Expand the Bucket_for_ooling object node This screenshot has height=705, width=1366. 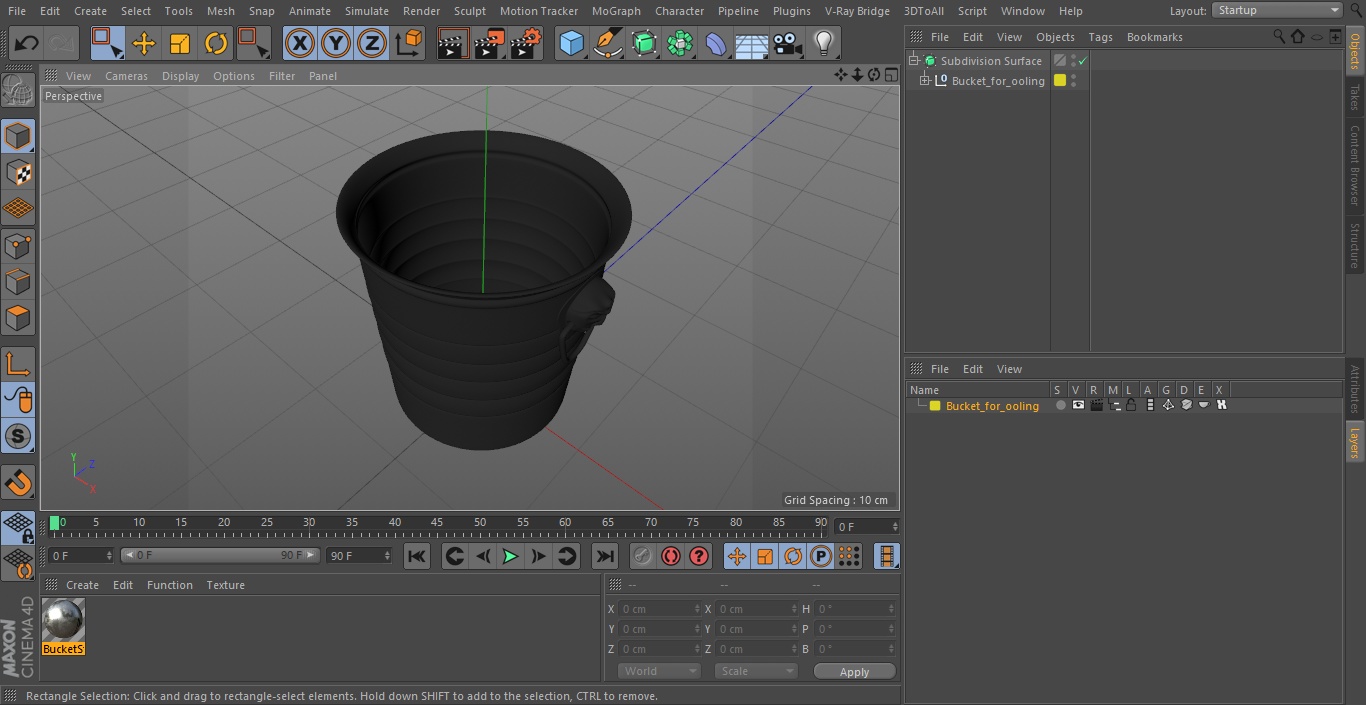[925, 81]
